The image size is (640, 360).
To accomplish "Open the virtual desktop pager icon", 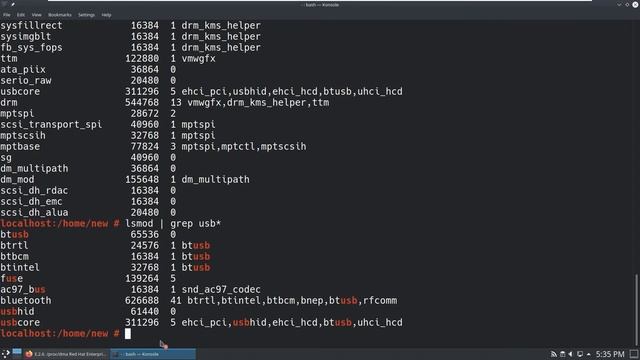I will 17,353.
